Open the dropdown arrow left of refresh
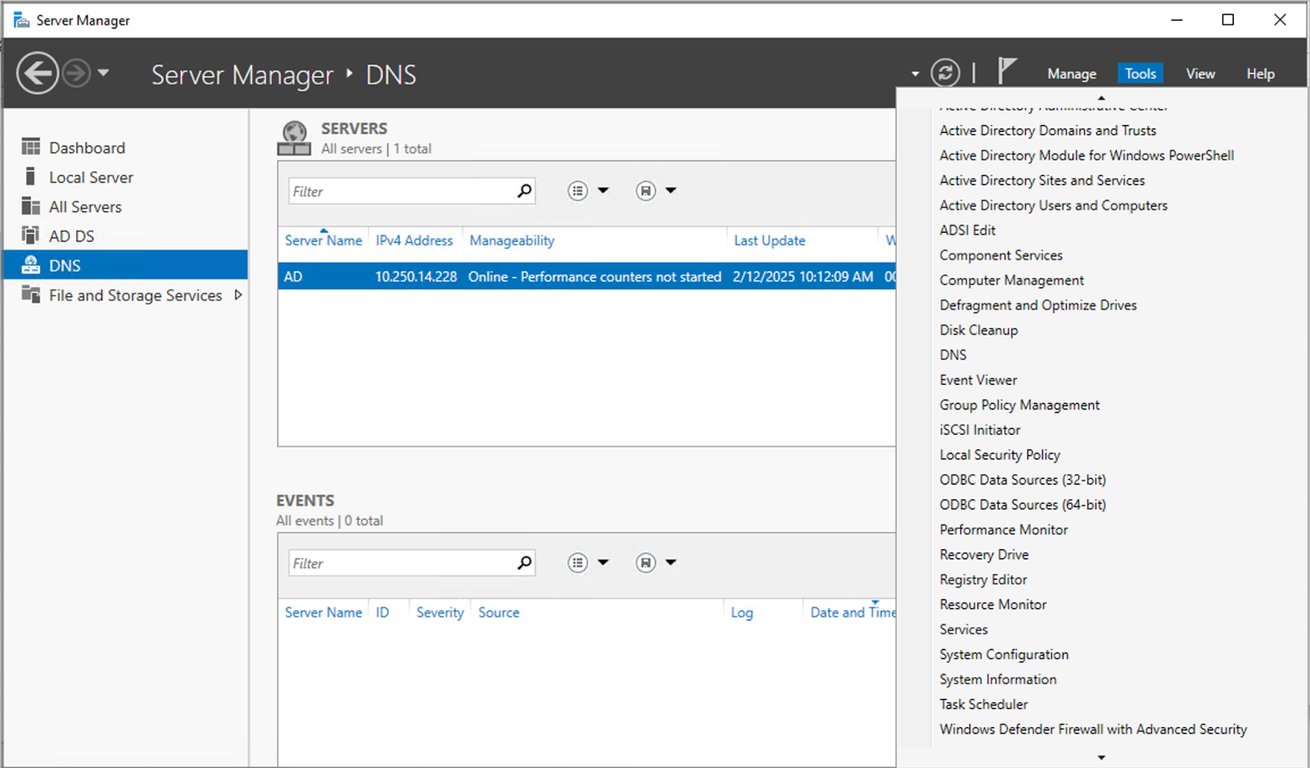1310x768 pixels. [x=915, y=73]
